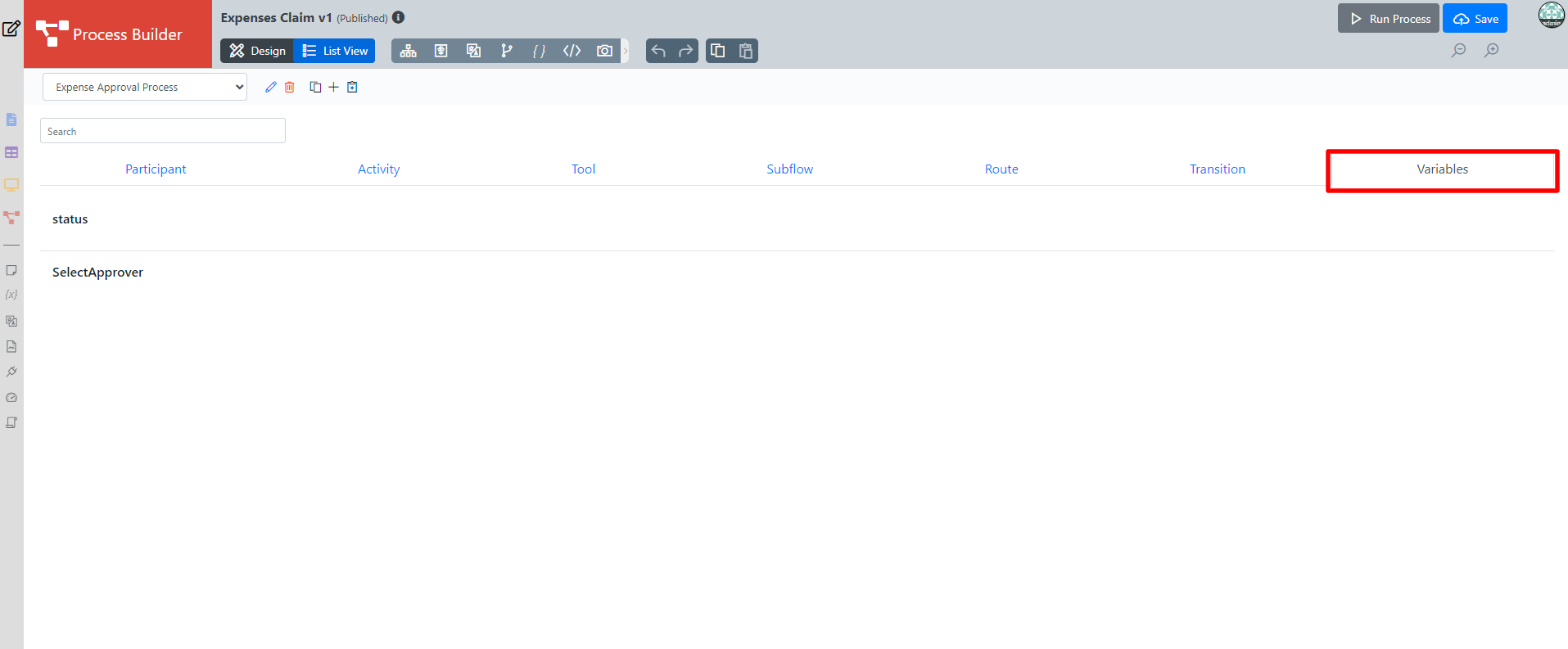Select the SelectApprover variable row

[x=797, y=273]
